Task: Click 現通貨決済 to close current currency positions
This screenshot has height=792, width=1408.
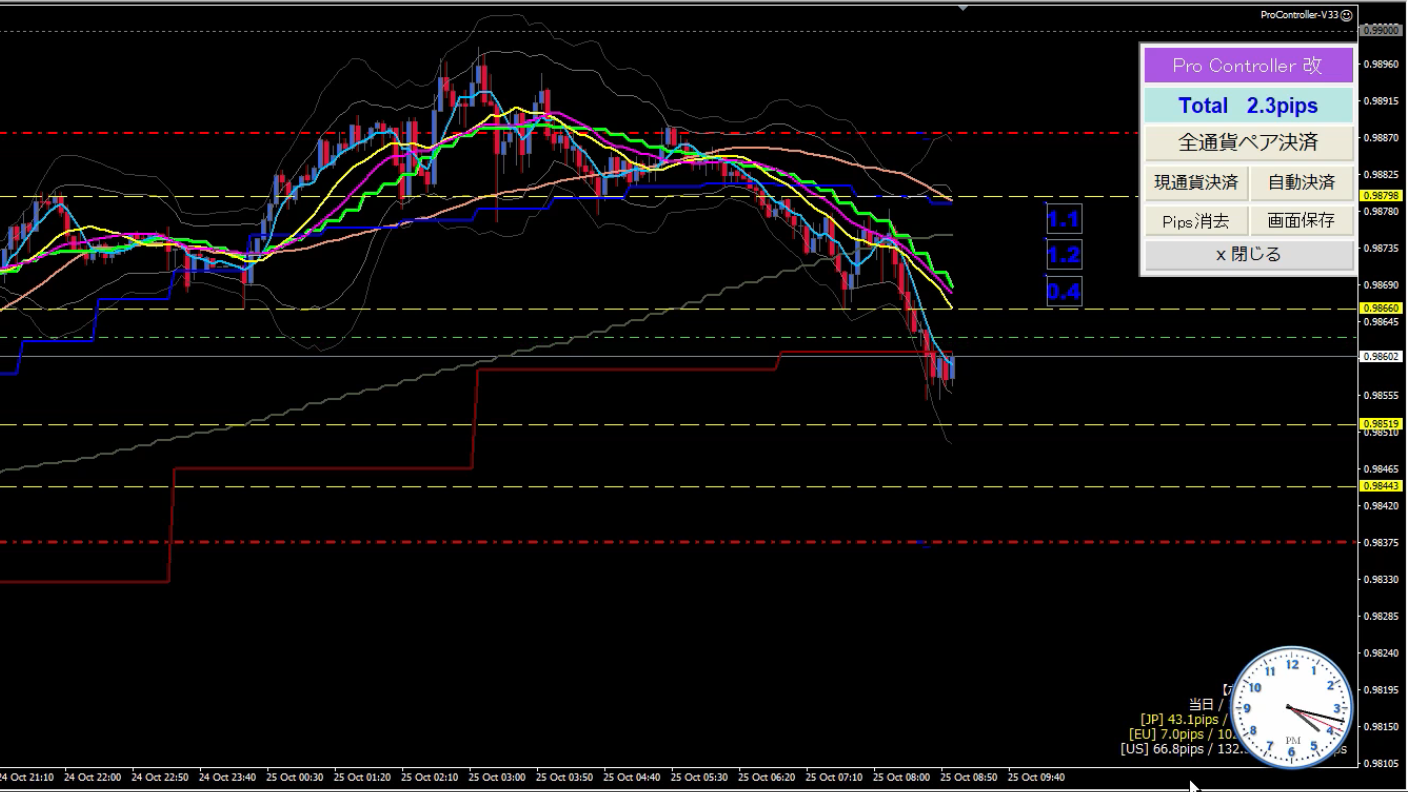Action: pos(1196,183)
